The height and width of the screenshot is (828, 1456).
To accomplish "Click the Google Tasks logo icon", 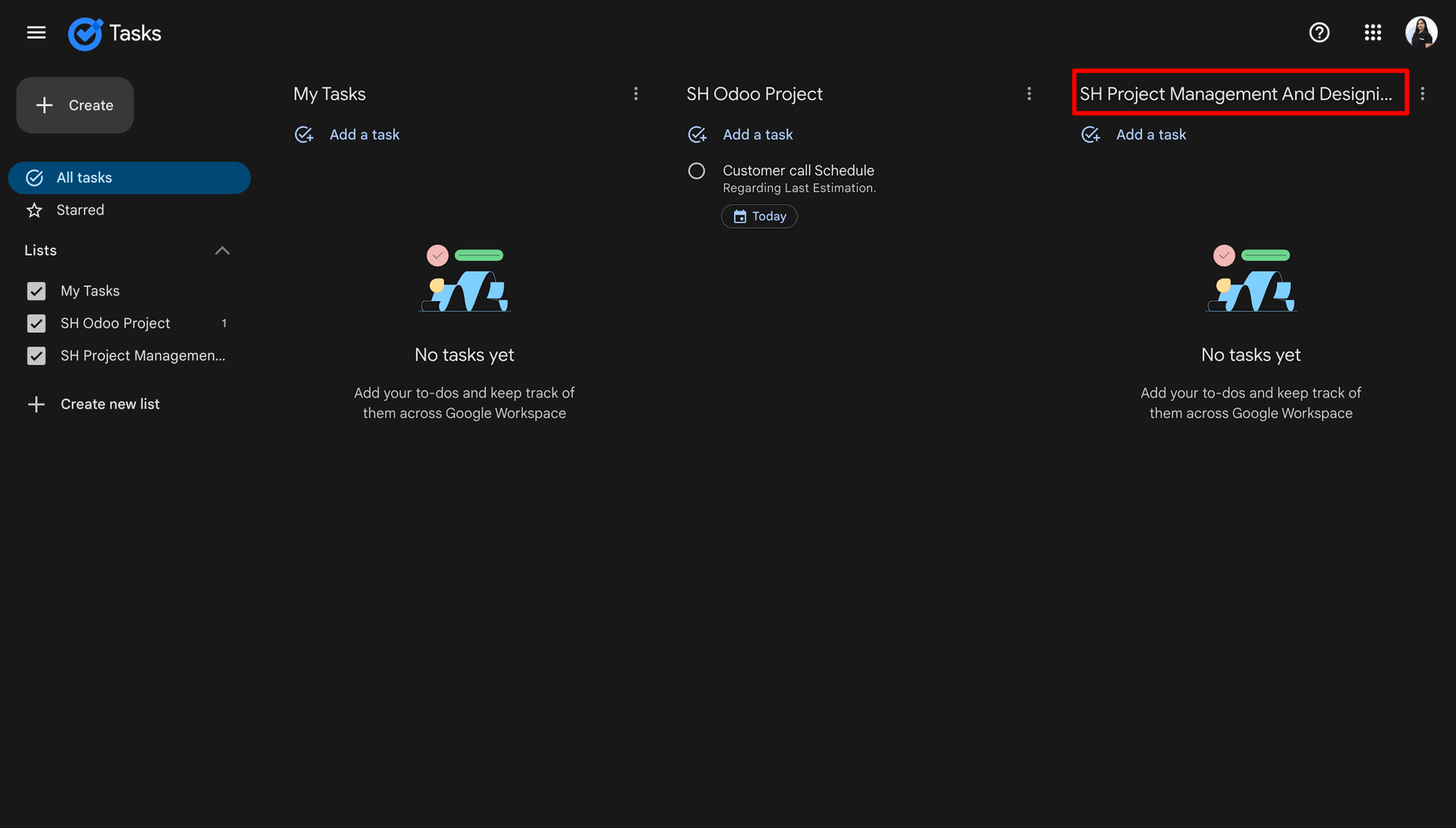I will click(x=85, y=33).
